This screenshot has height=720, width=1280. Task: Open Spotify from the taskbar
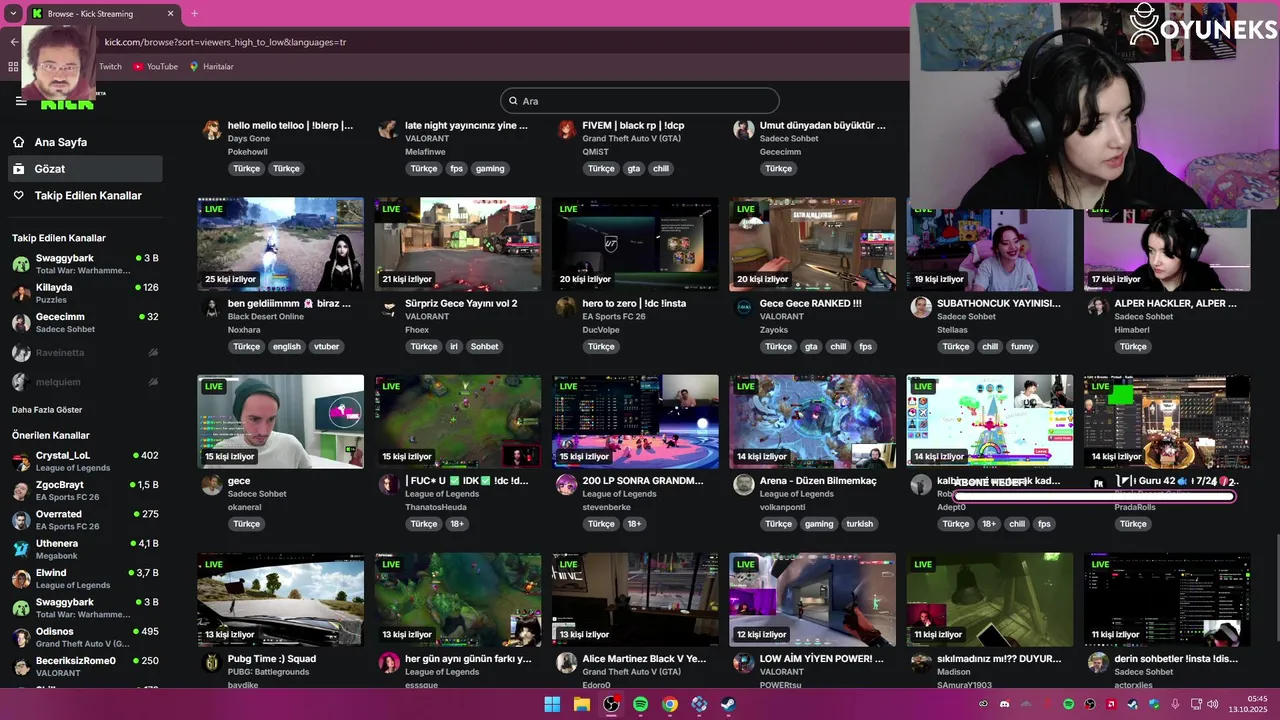click(640, 705)
